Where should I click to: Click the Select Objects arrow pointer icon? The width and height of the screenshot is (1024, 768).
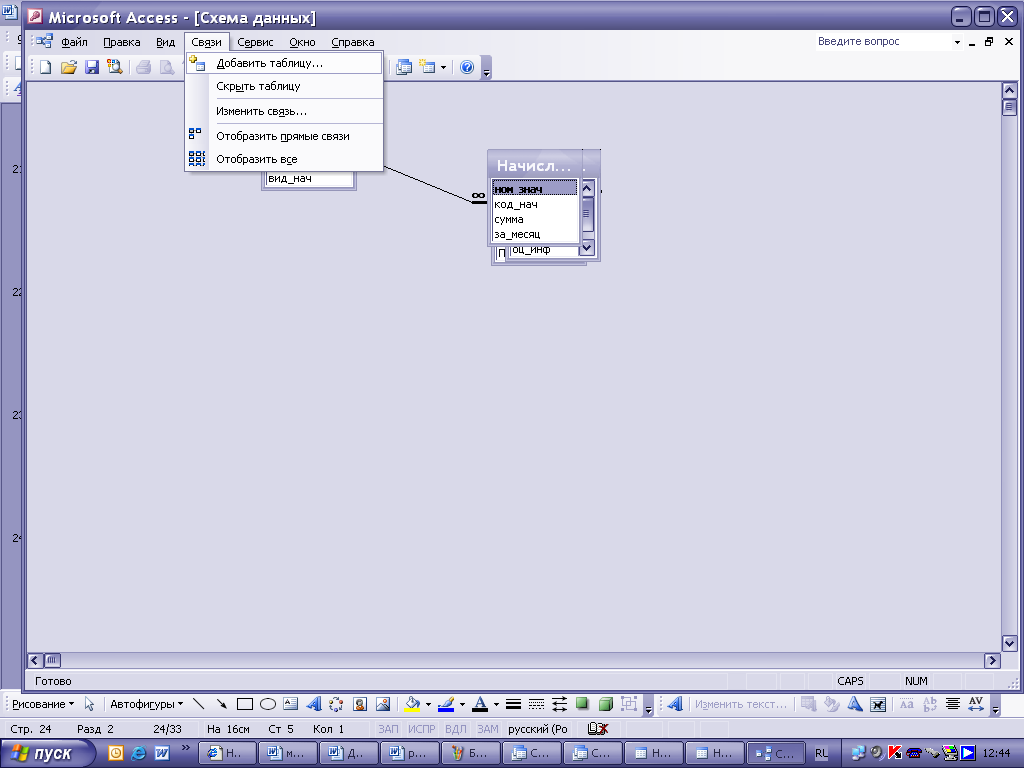click(x=89, y=704)
